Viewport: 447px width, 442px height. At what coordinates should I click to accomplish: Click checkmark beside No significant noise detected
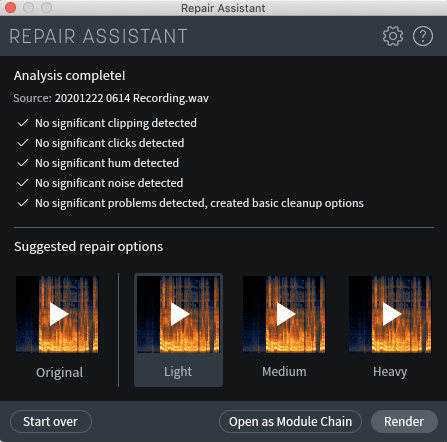click(x=23, y=183)
